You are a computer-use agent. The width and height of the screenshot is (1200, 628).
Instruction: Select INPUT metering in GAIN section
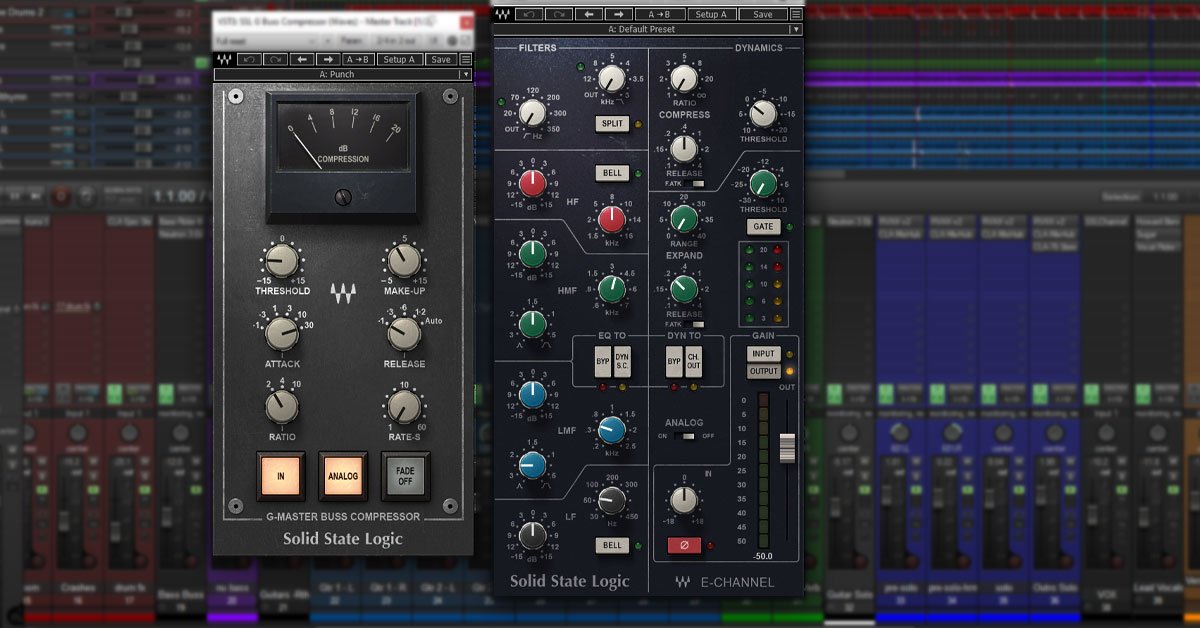[x=763, y=354]
